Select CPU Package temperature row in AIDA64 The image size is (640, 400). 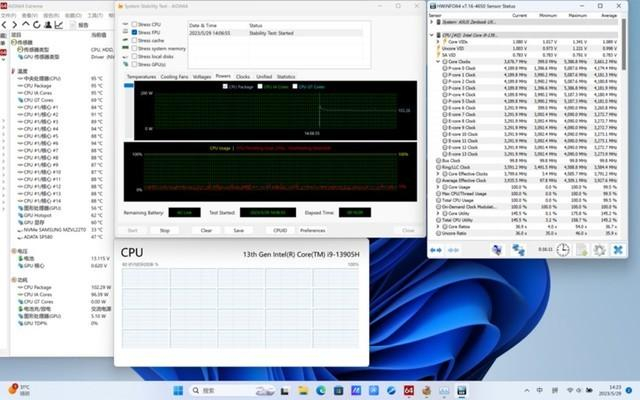click(60, 86)
